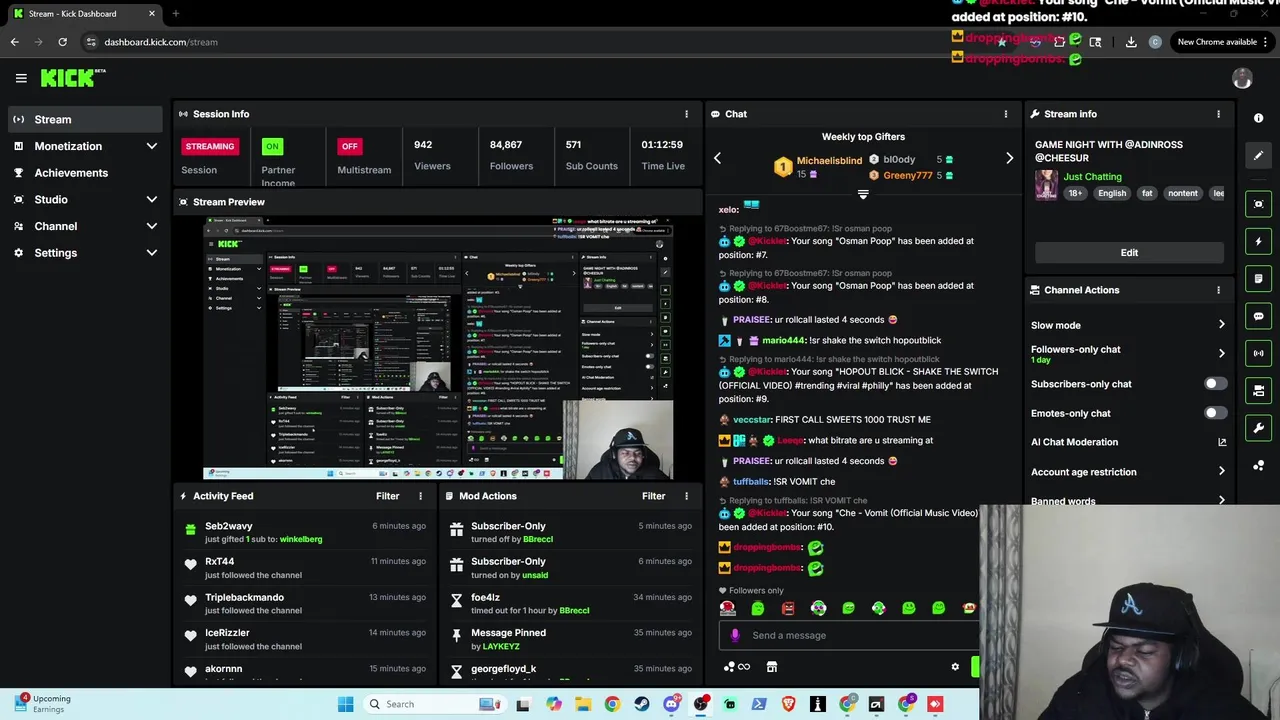Select Stream in left sidebar
The height and width of the screenshot is (720, 1280).
(85, 120)
